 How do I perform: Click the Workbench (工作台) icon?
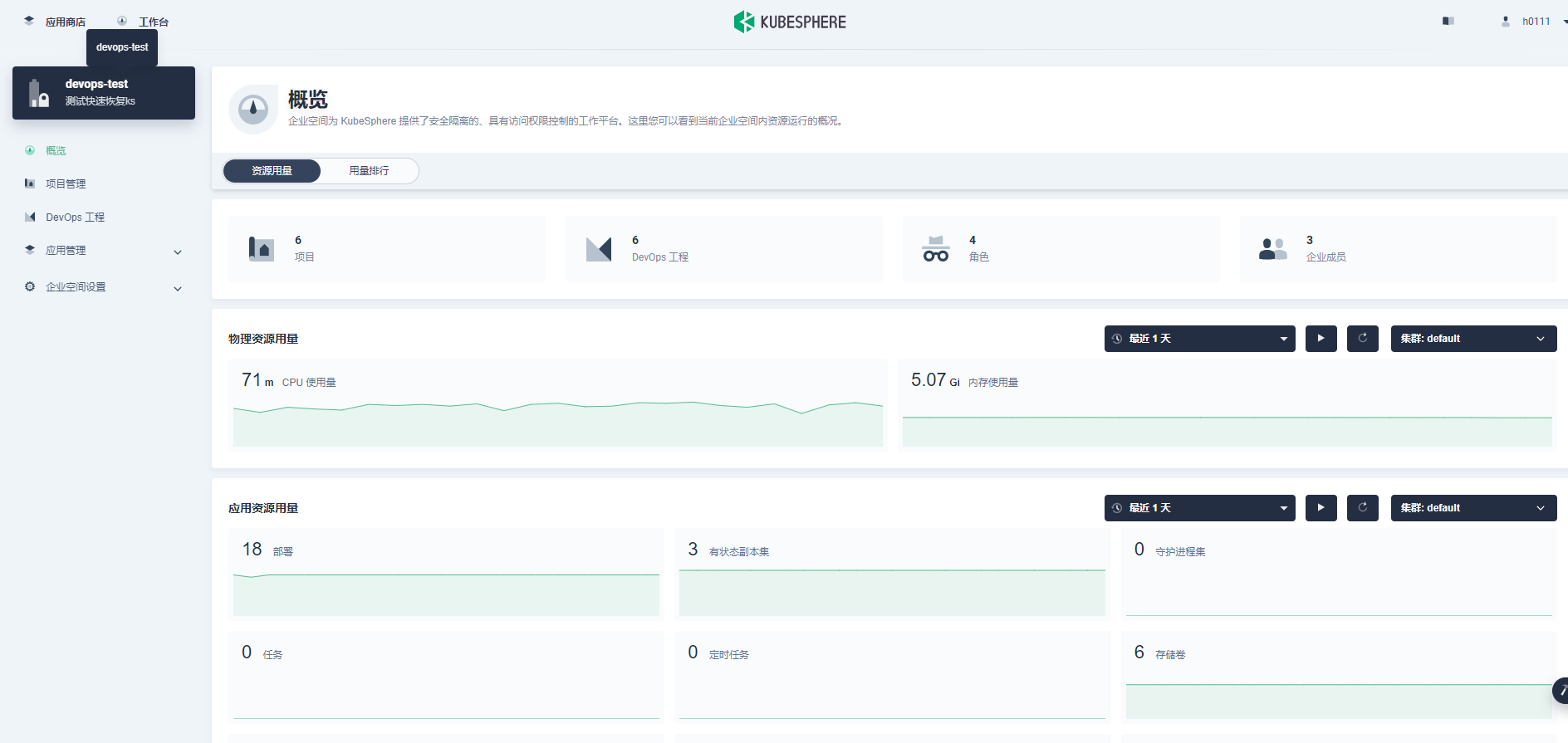tap(122, 21)
